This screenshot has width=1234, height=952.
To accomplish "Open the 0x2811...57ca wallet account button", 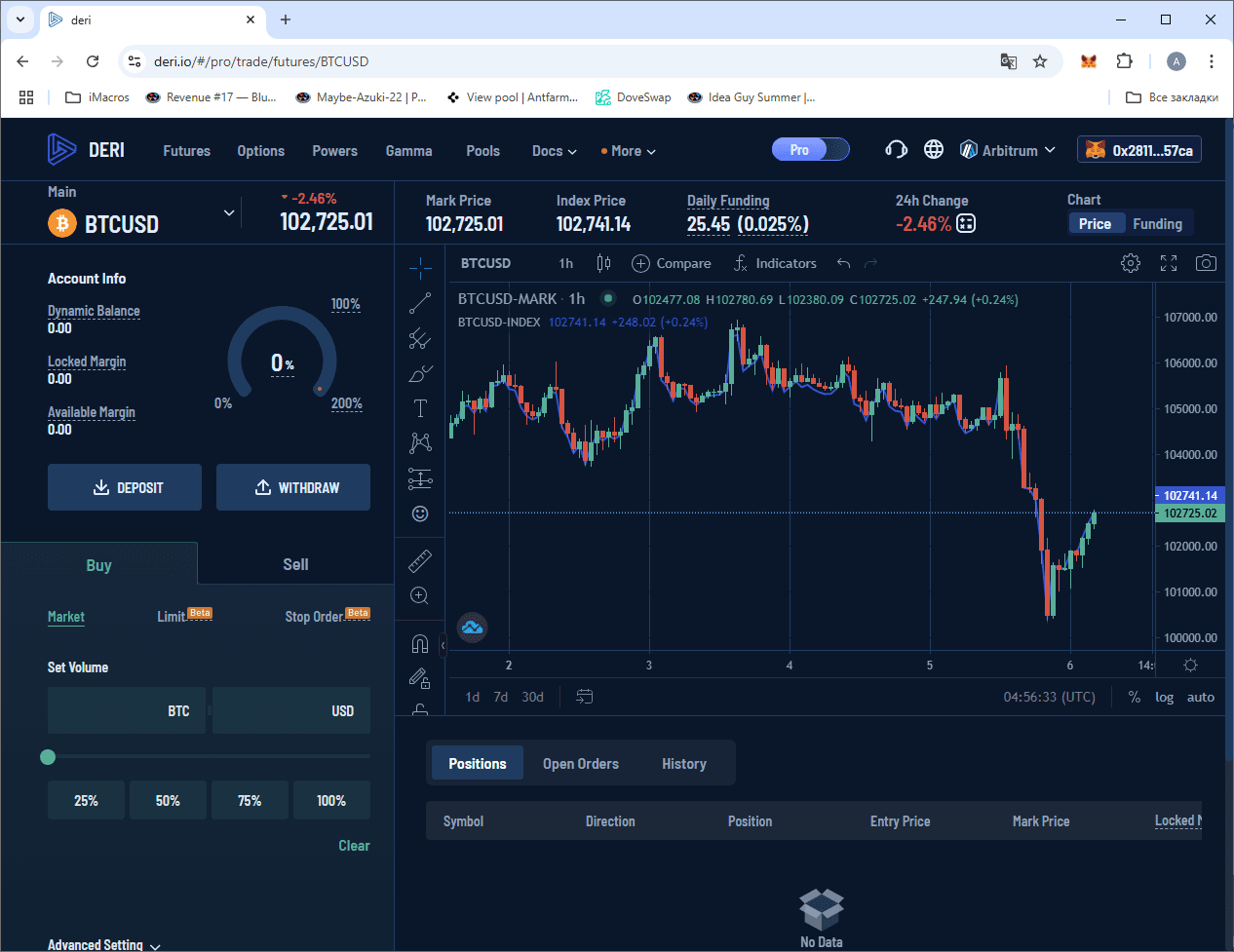I will (1139, 150).
